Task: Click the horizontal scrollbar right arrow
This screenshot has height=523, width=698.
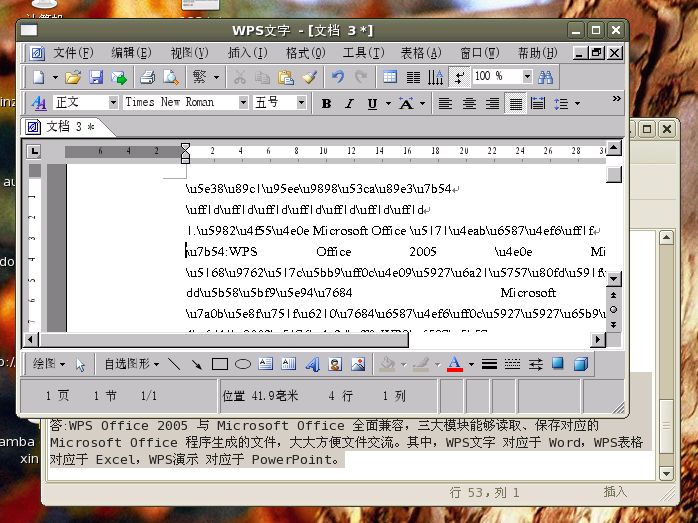Action: [598, 340]
